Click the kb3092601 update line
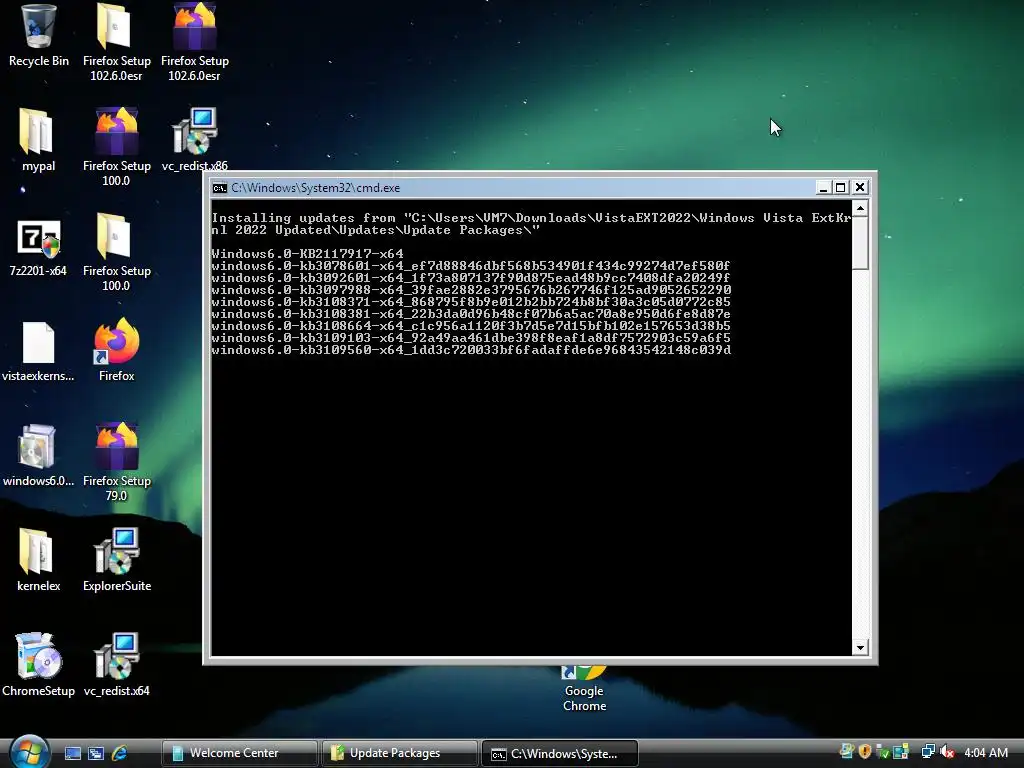Screen dimensions: 1024x768 click(x=471, y=278)
